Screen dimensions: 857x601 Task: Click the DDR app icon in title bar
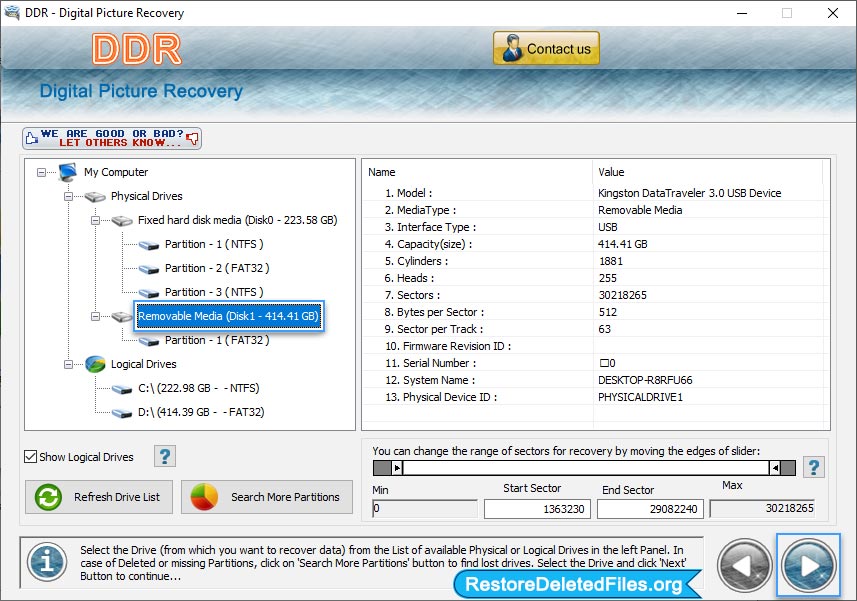11,13
